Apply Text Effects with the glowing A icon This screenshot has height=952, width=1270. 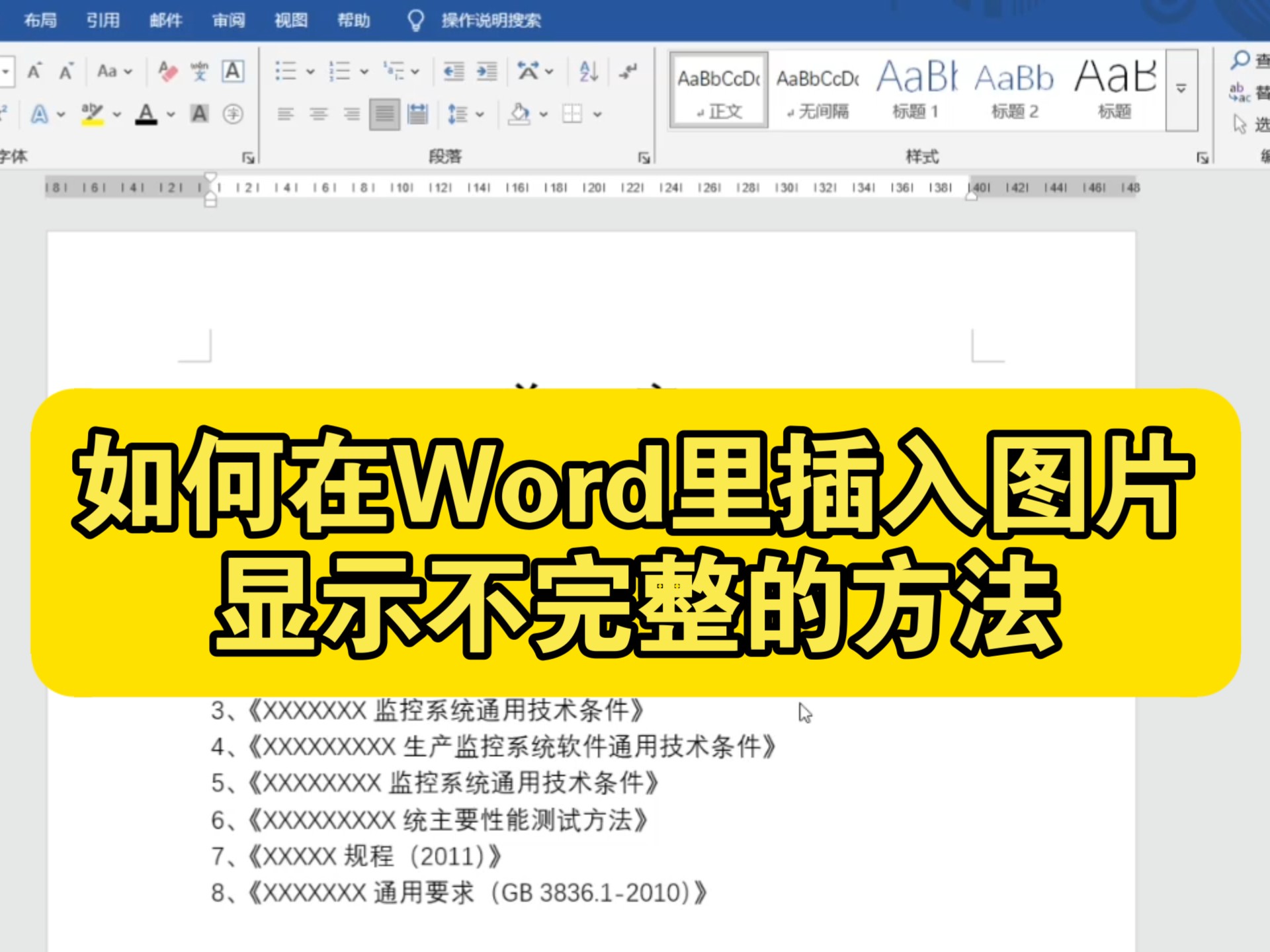[x=40, y=114]
